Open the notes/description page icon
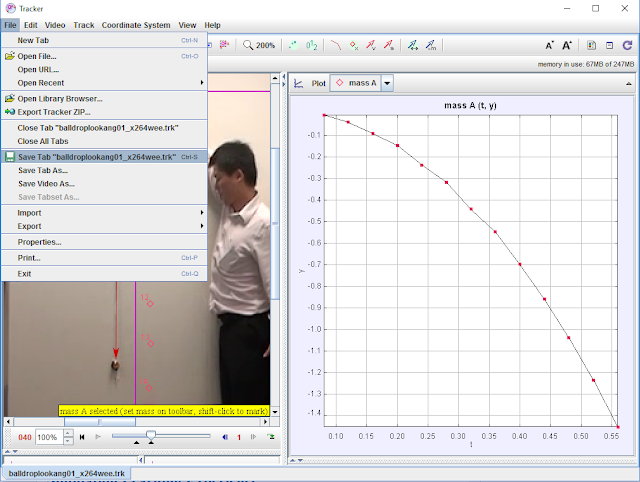This screenshot has width=640, height=482. click(x=591, y=45)
